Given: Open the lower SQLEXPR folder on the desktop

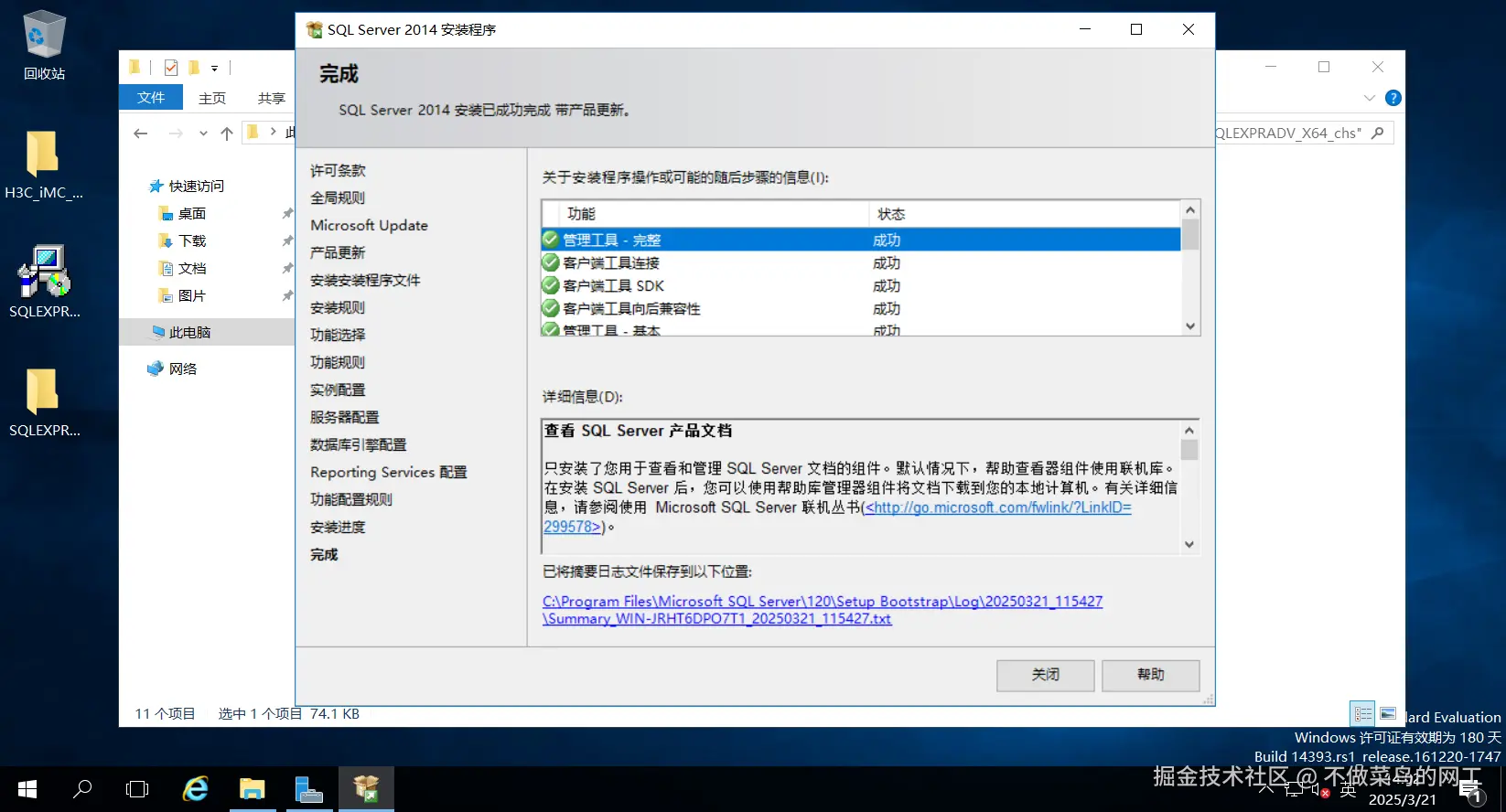Looking at the screenshot, I should (44, 402).
